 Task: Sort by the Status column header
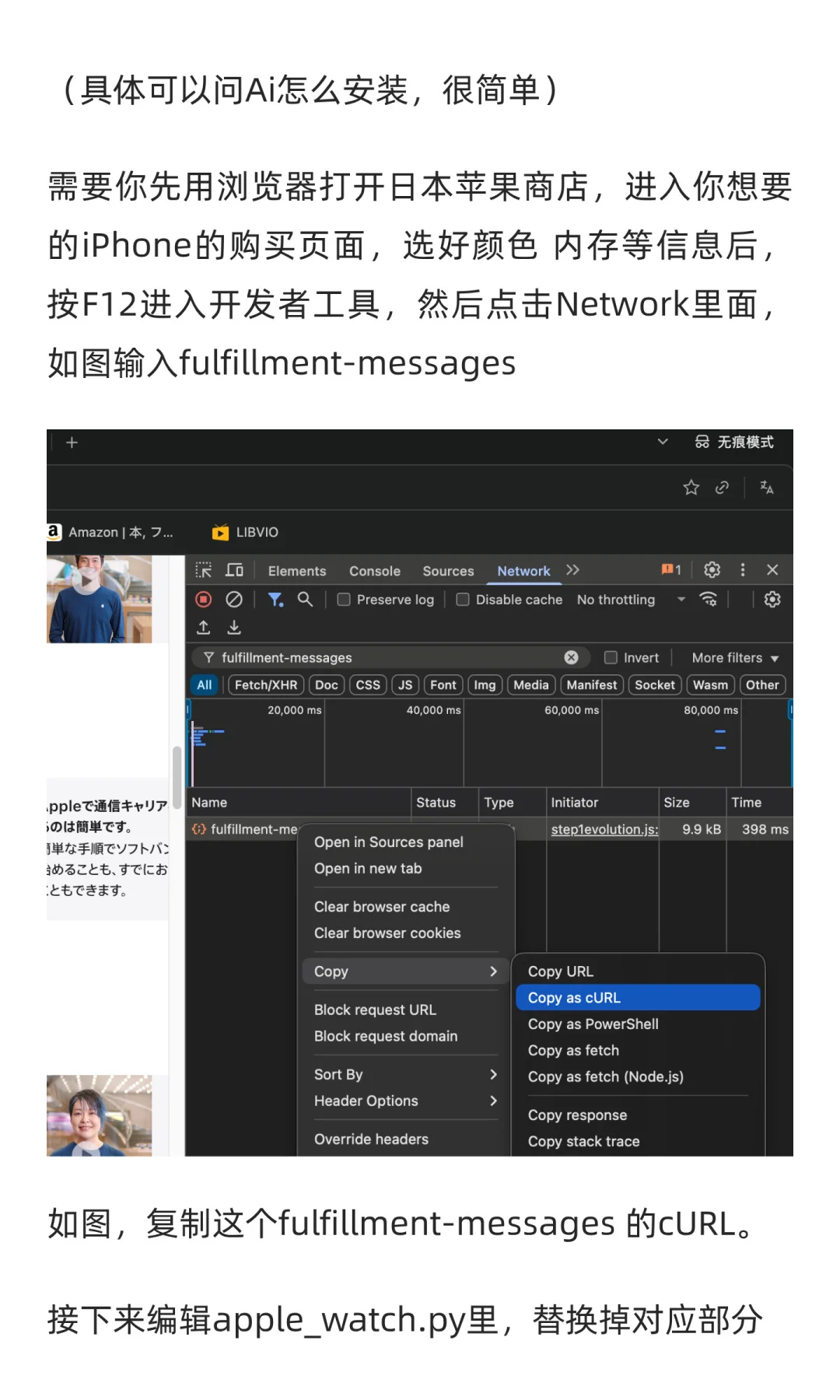tap(444, 803)
